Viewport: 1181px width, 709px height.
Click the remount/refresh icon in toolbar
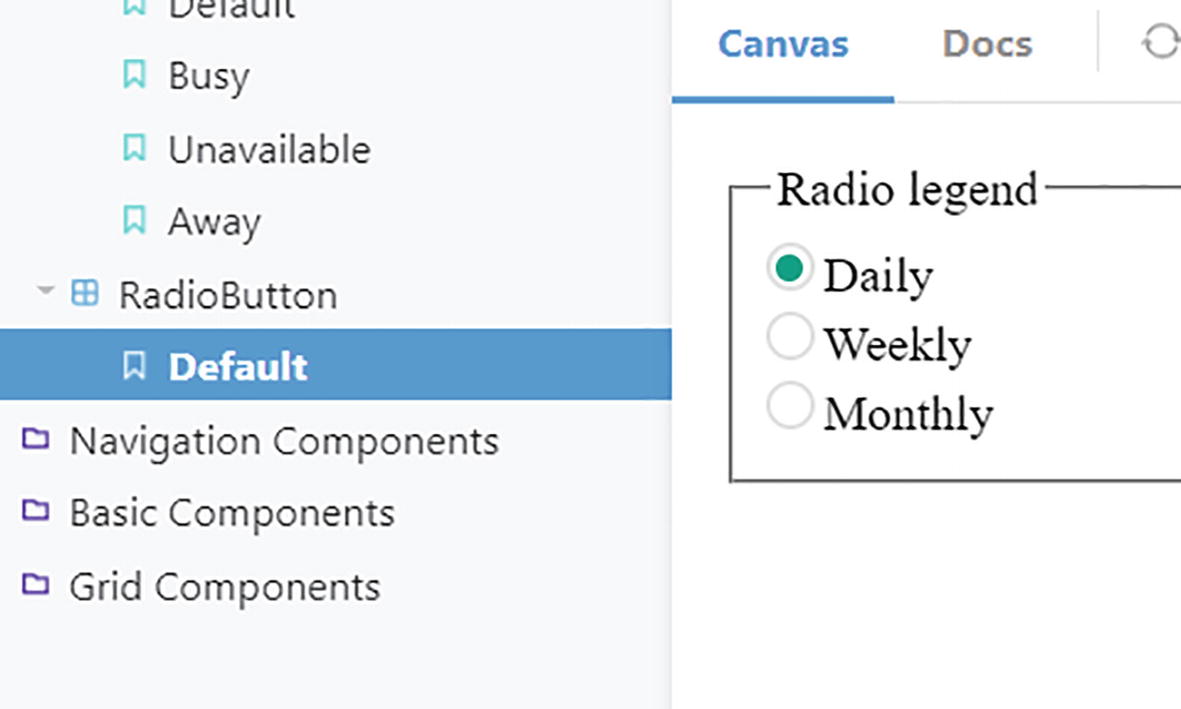click(1161, 43)
